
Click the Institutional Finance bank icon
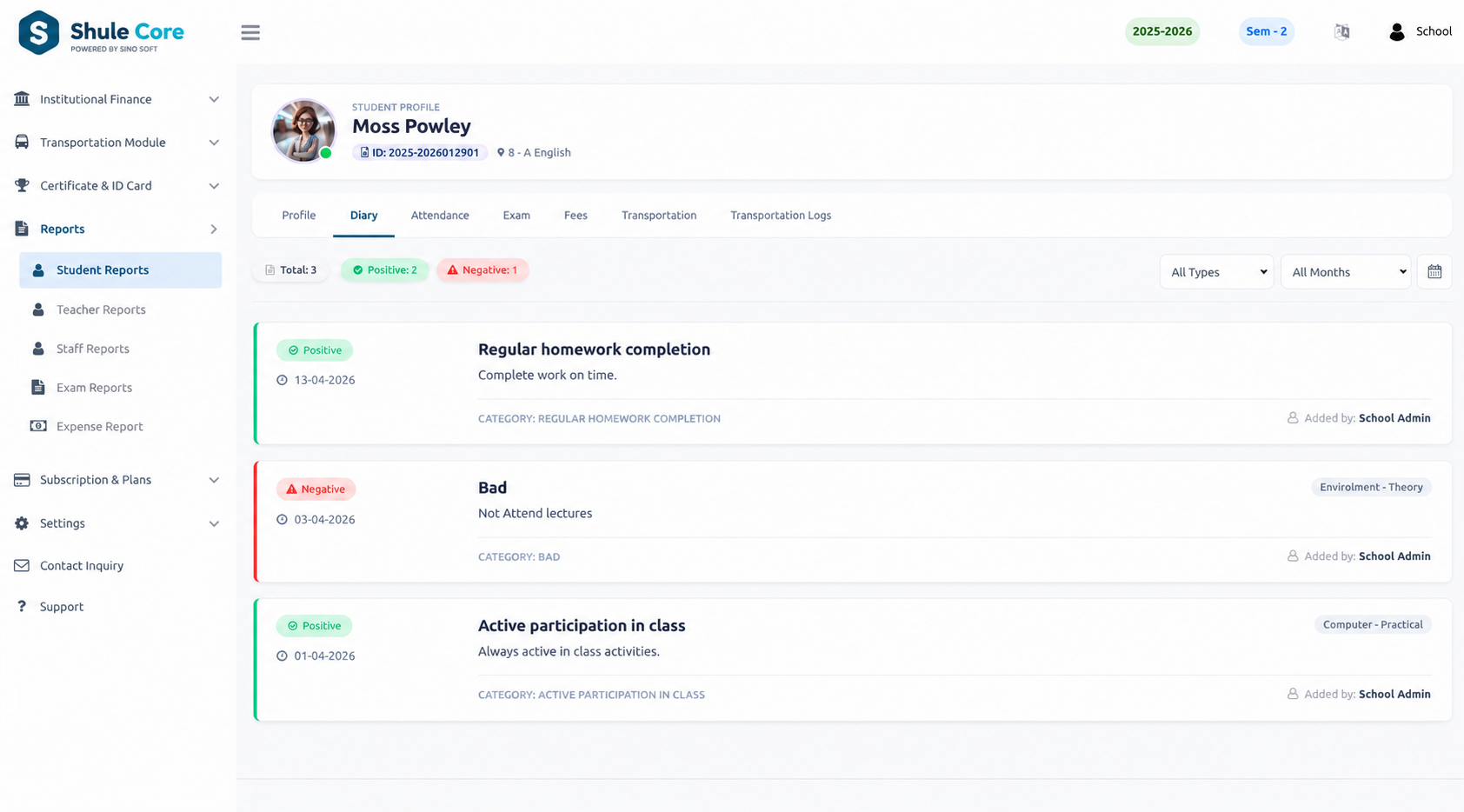[x=22, y=99]
